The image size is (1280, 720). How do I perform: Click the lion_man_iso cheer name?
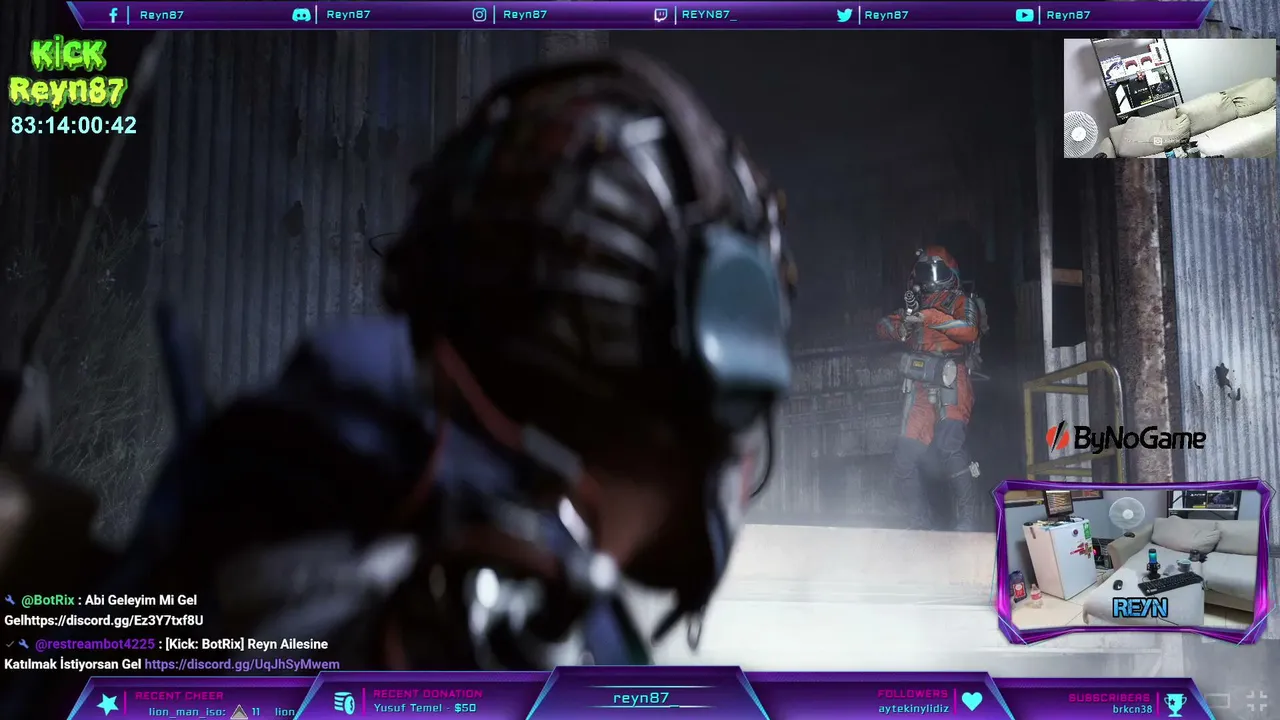[x=187, y=712]
